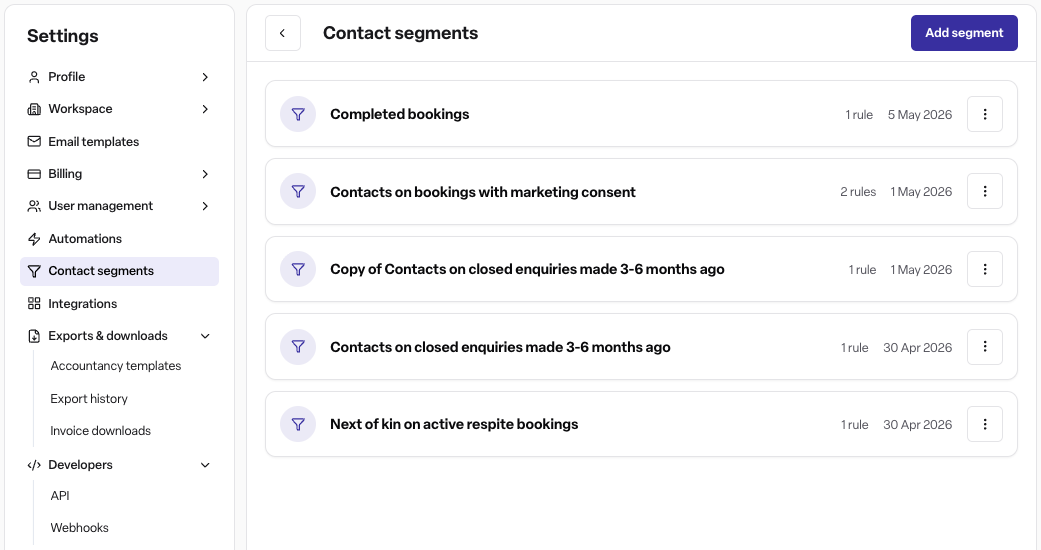This screenshot has height=550, width=1041.
Task: Expand the User management chevron
Action: point(205,206)
